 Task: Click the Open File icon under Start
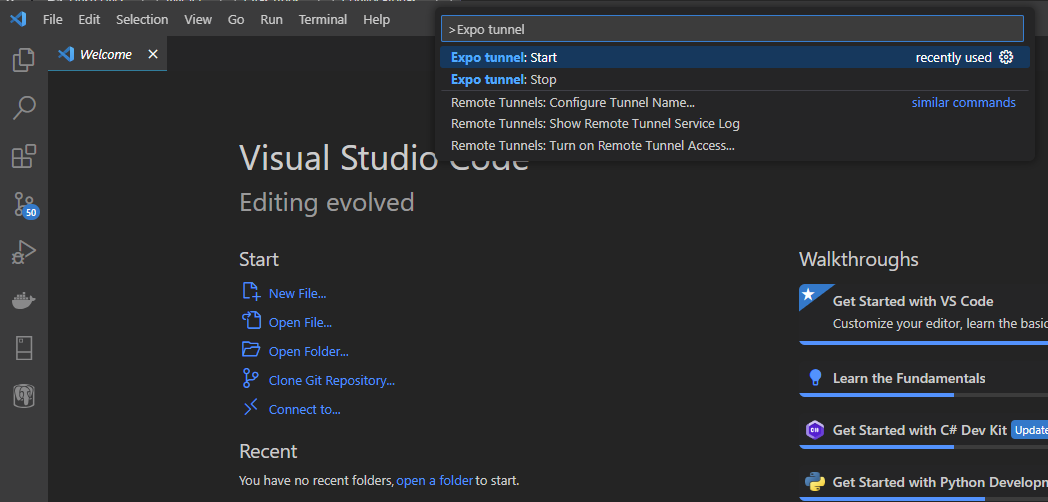point(251,321)
